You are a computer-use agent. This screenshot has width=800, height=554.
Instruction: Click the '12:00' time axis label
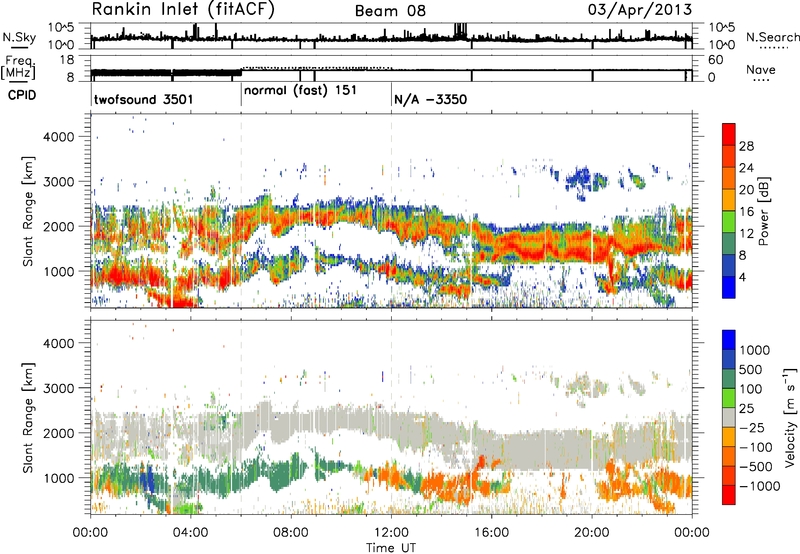tap(391, 533)
